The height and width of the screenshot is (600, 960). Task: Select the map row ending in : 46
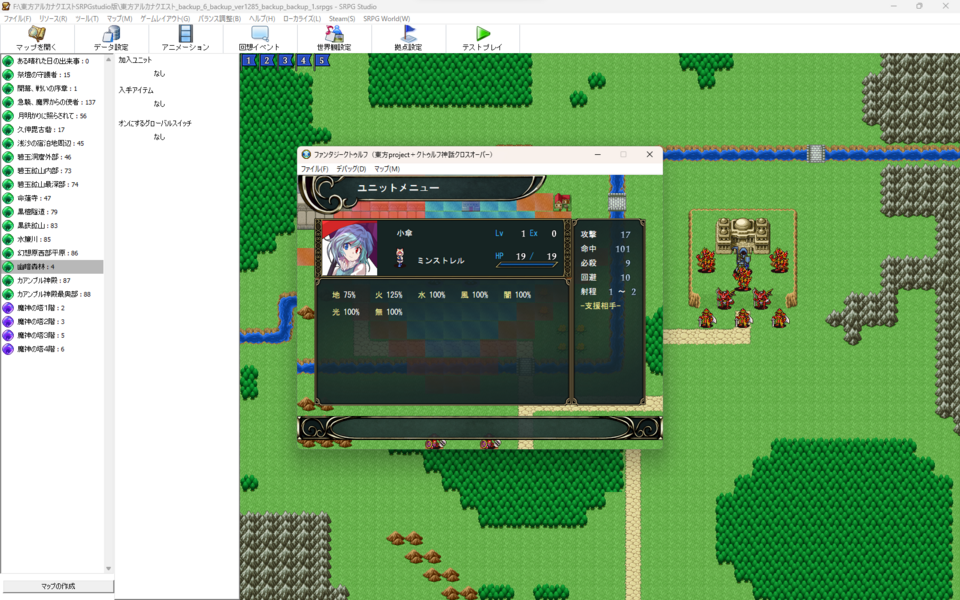point(52,157)
